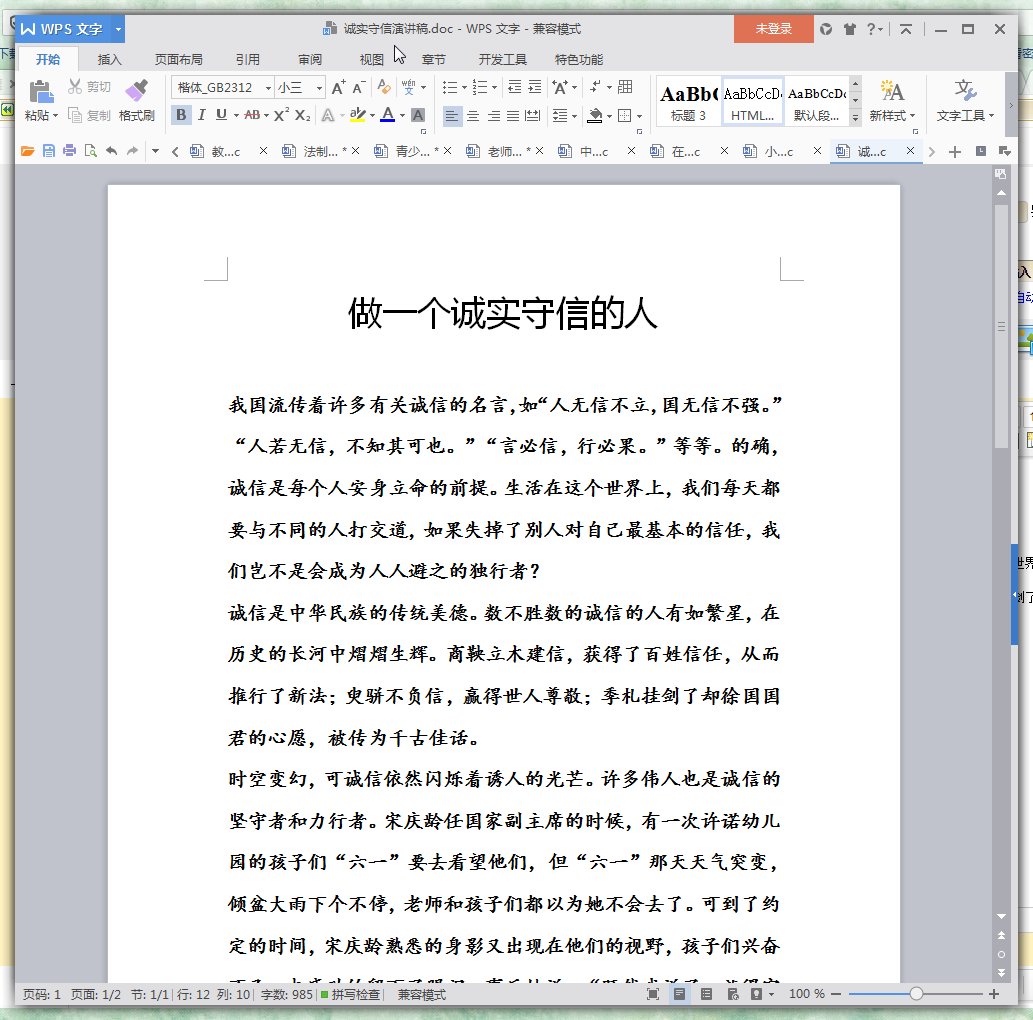1033x1020 pixels.
Task: Open the 新样式 new style menu
Action: 892,101
